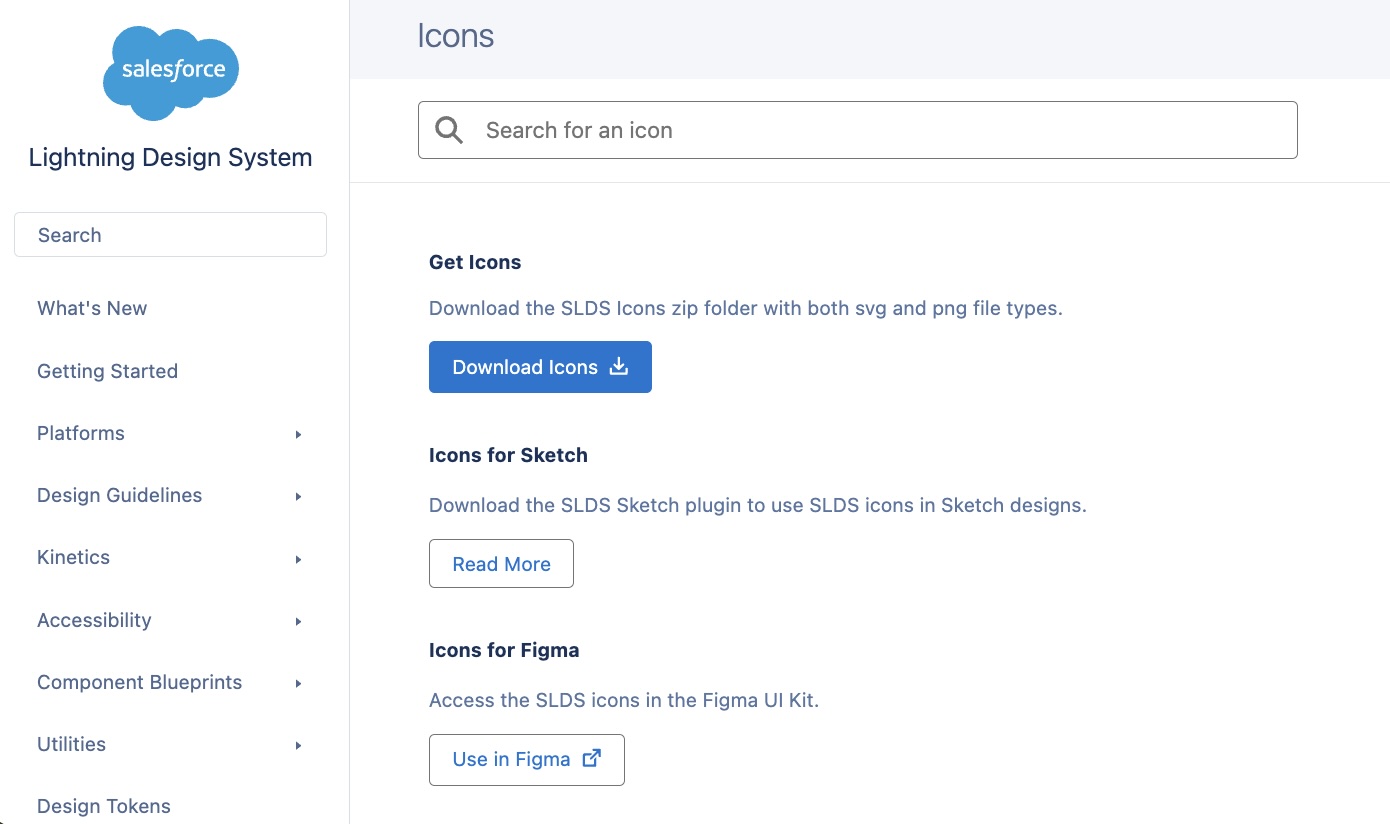This screenshot has height=824, width=1390.
Task: Click the Salesforce cloud logo
Action: (x=170, y=70)
